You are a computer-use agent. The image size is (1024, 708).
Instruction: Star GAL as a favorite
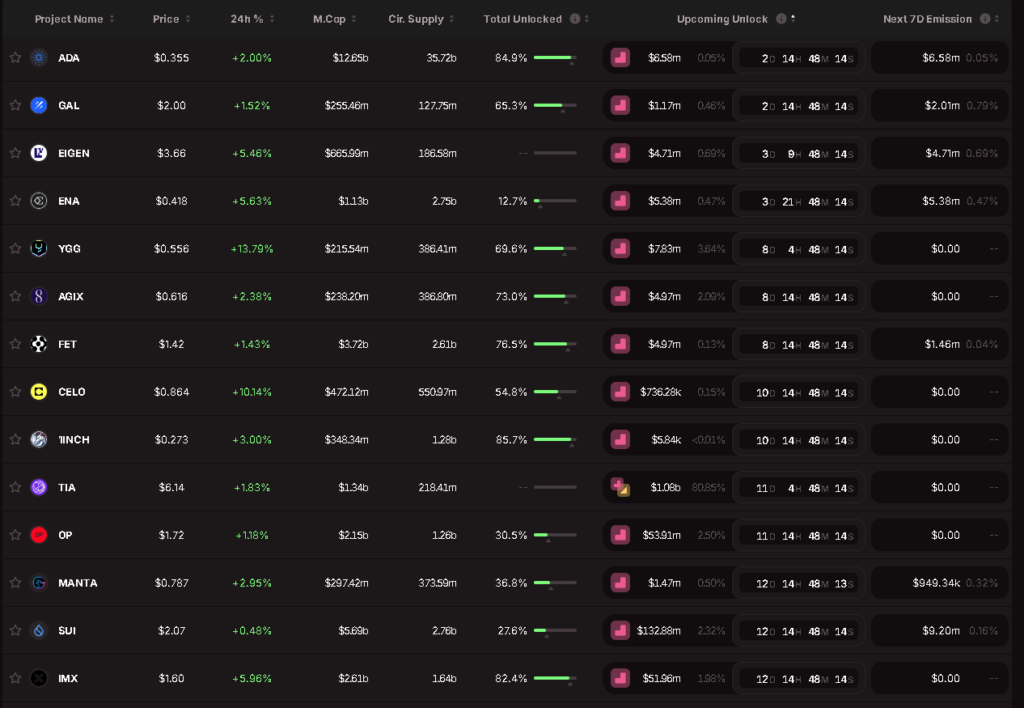click(x=15, y=105)
